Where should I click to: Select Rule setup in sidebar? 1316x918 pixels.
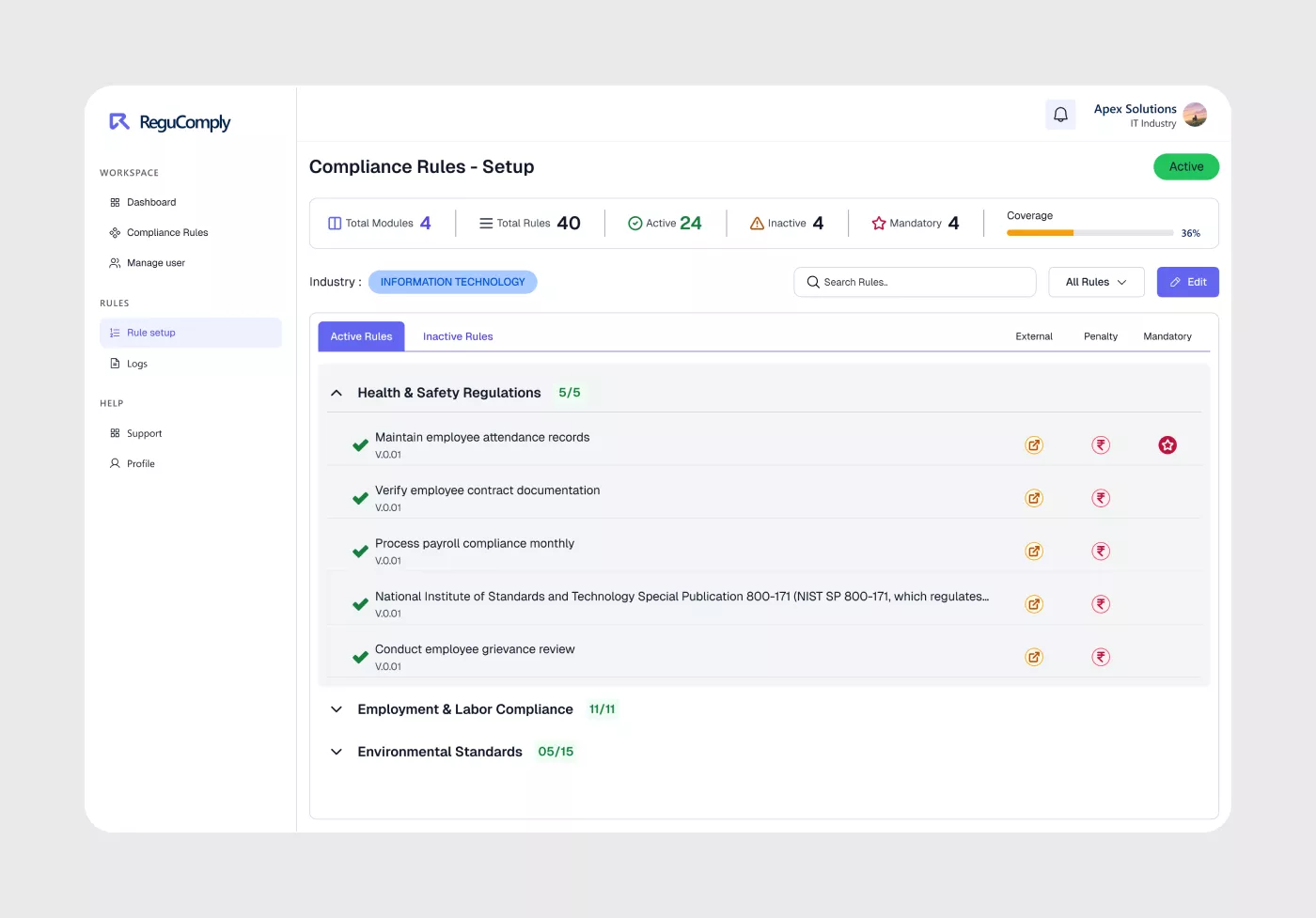(x=190, y=333)
